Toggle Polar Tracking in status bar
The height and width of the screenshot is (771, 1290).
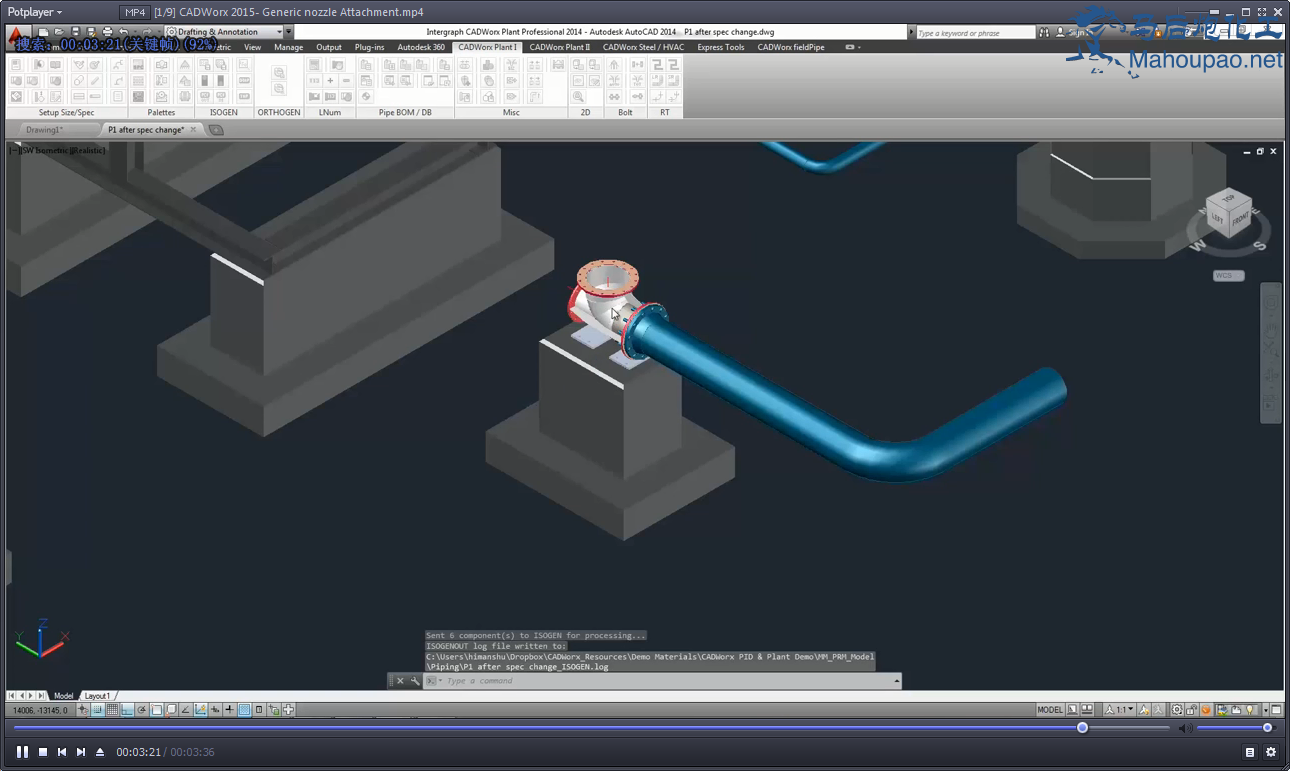141,710
